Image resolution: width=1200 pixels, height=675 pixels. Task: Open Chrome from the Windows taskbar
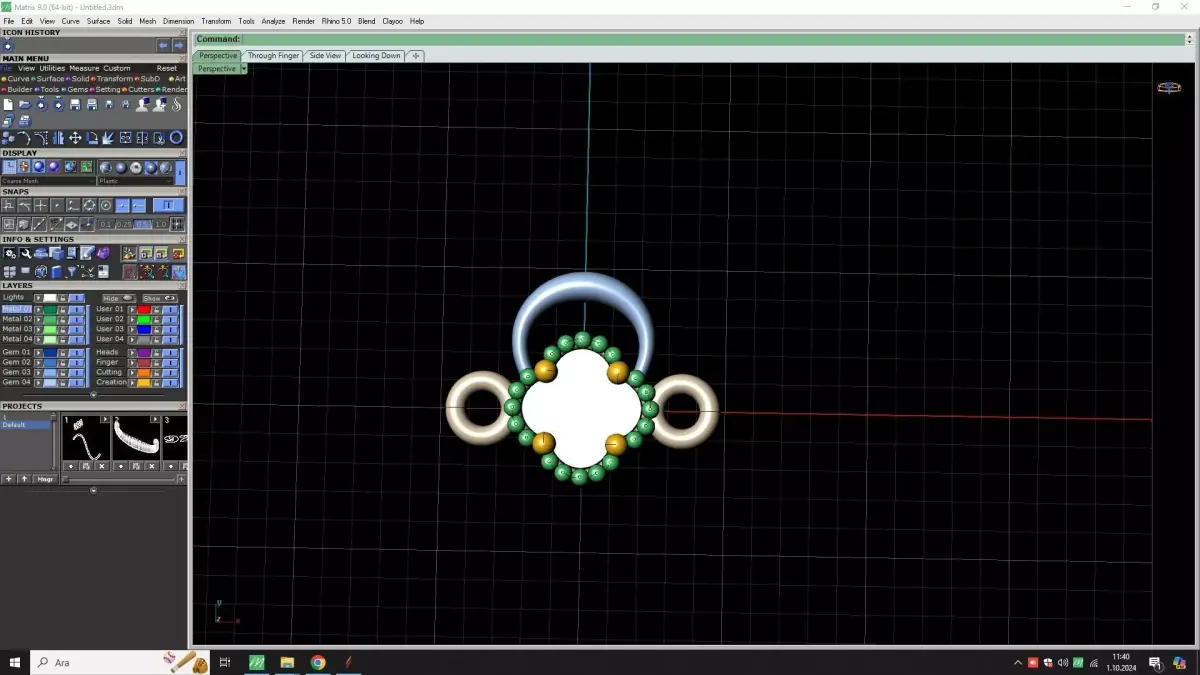click(317, 662)
